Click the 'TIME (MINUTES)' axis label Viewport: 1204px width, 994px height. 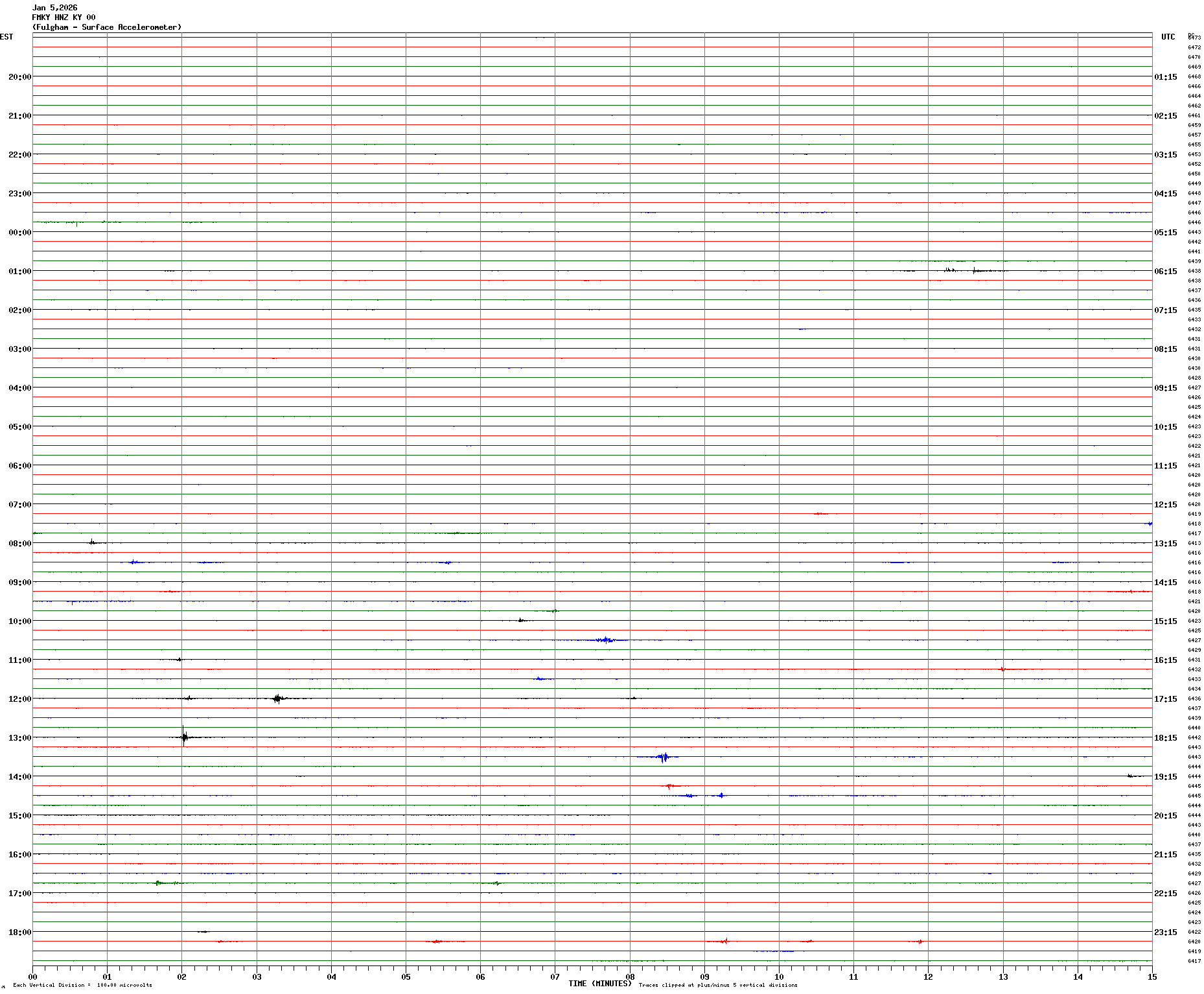click(599, 984)
